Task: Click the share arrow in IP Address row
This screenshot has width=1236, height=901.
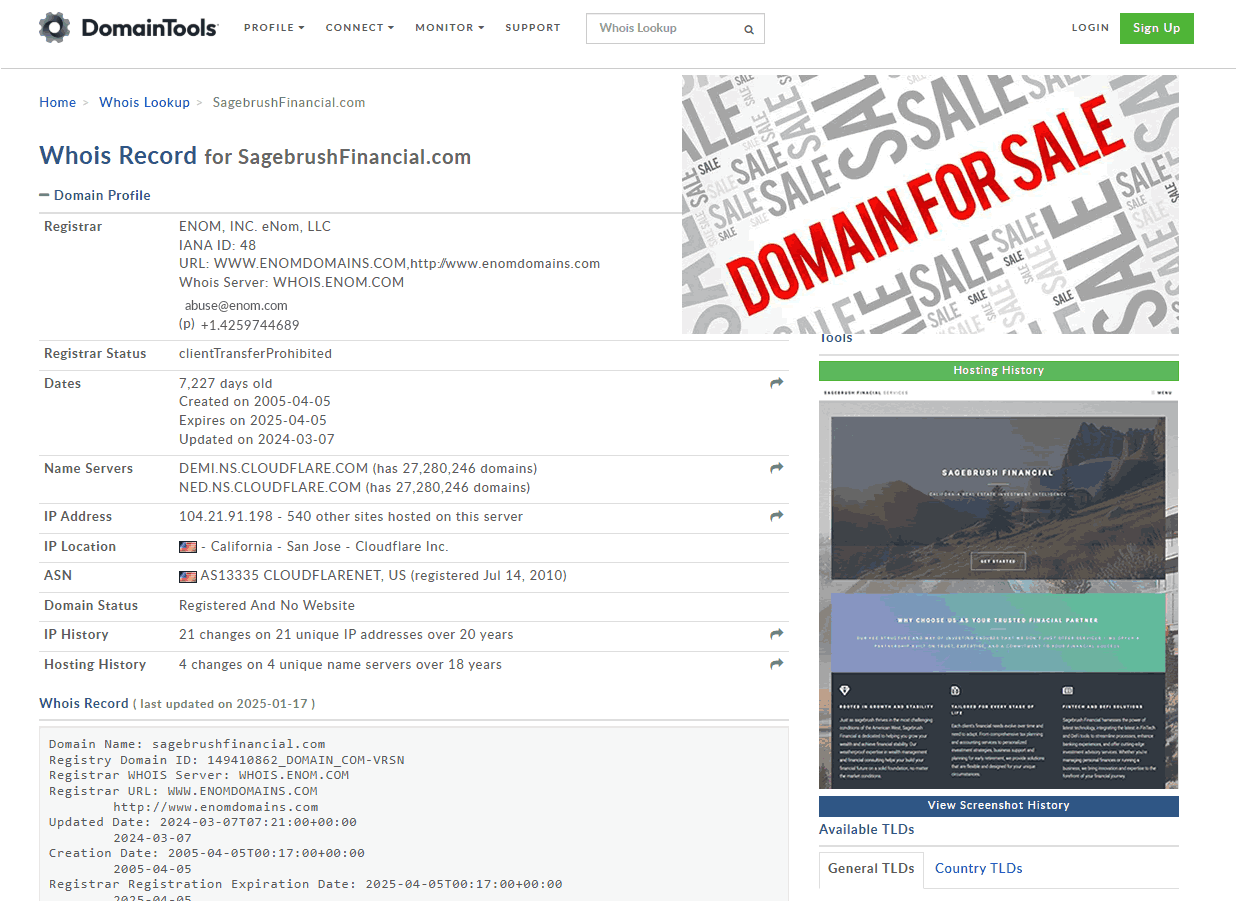Action: point(776,516)
